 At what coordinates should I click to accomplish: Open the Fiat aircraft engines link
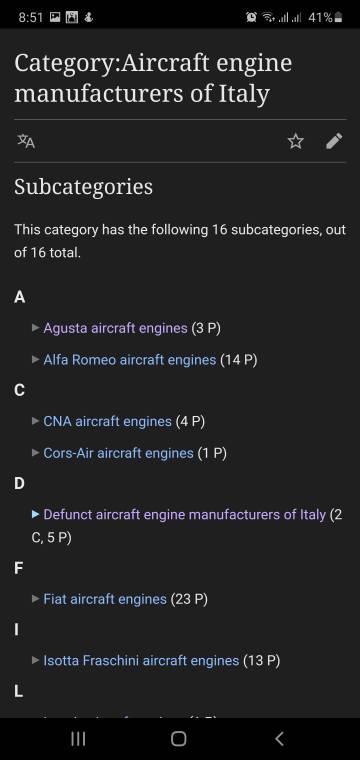[105, 599]
